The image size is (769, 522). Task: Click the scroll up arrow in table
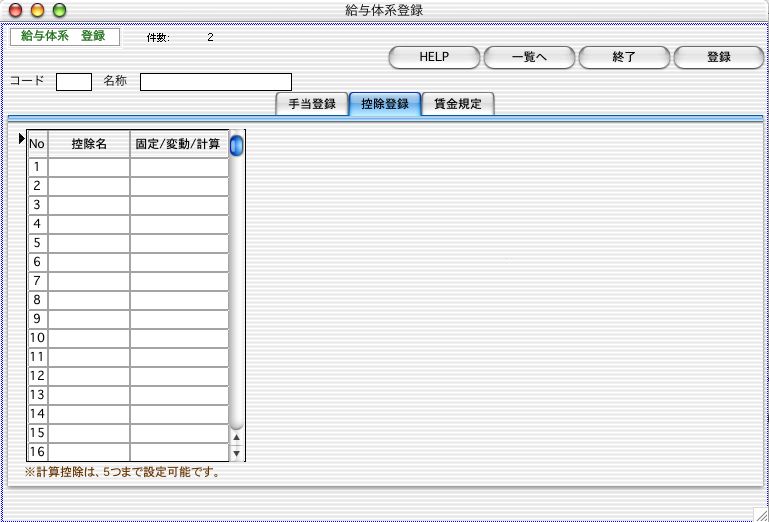click(x=237, y=437)
